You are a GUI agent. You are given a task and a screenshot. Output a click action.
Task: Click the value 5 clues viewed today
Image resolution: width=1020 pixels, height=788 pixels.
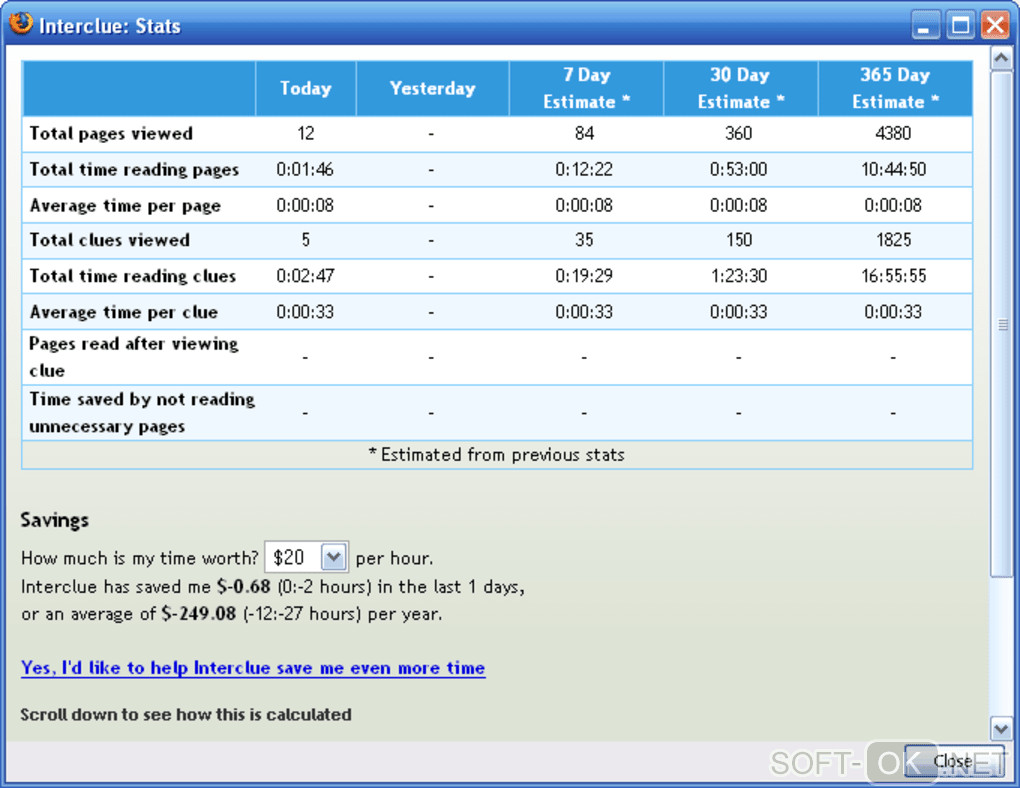(x=305, y=240)
